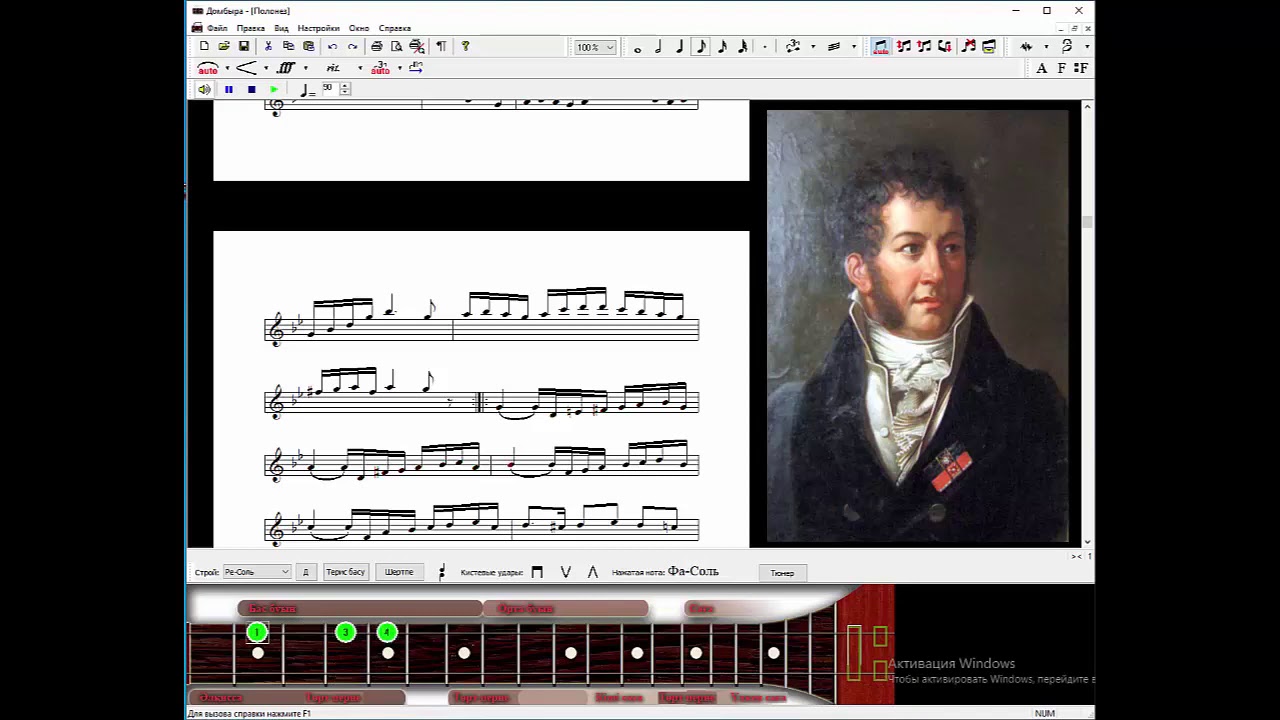The image size is (1280, 720).
Task: Expand the hairpin dropdown arrow
Action: (x=266, y=68)
